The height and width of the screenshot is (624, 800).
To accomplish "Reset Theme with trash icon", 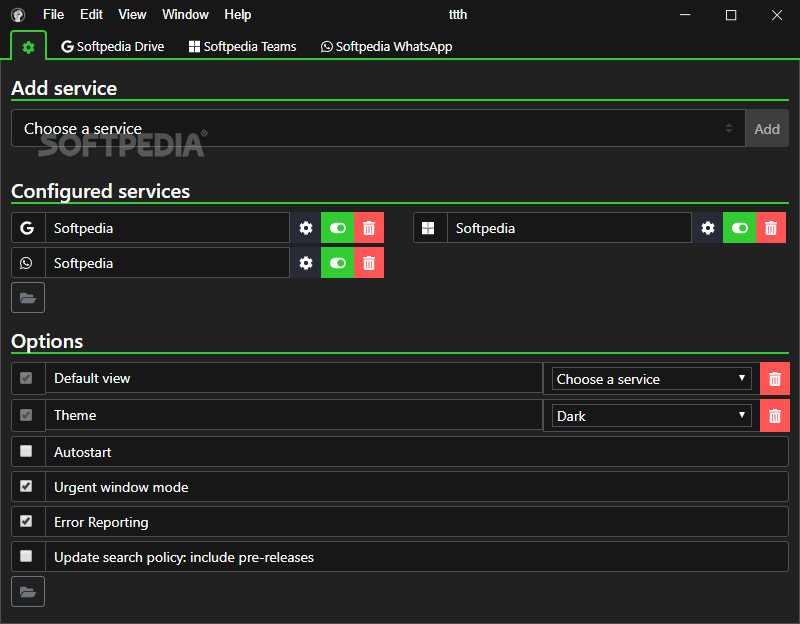I will pos(774,415).
